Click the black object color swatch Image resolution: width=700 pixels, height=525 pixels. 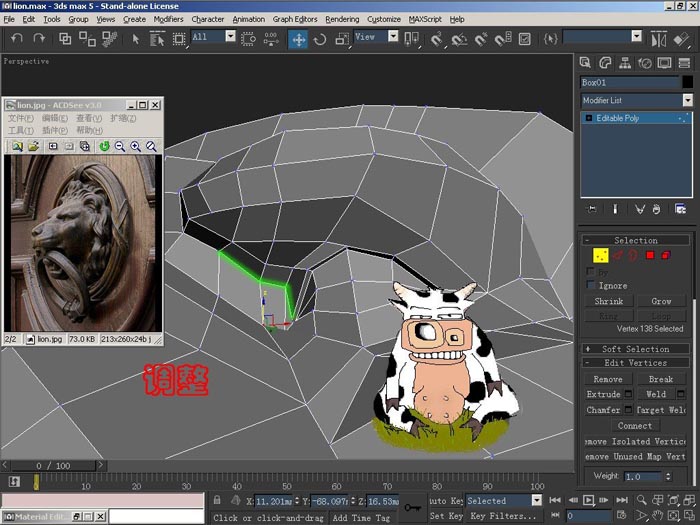coord(688,82)
